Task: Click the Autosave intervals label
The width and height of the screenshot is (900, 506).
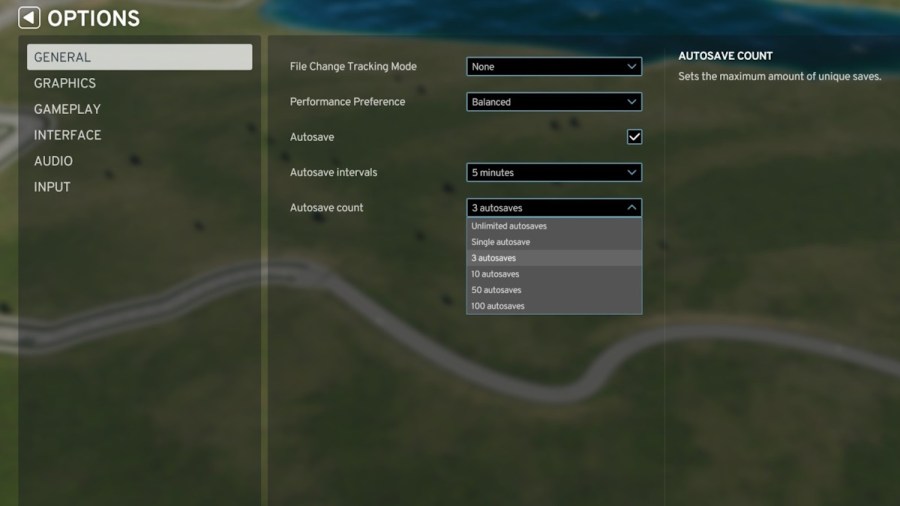Action: 333,172
